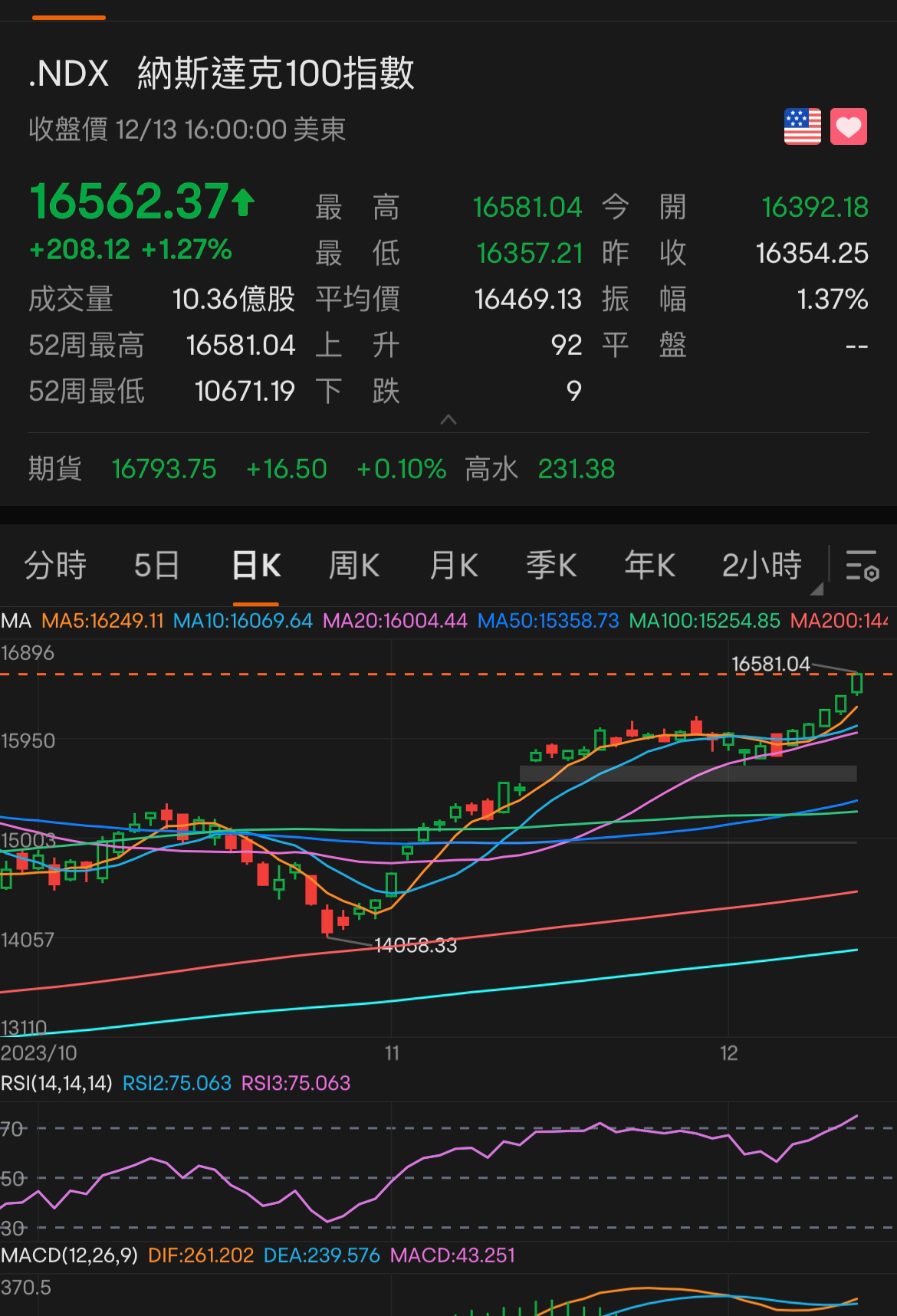Select the 年K chart tab
The image size is (897, 1316).
click(649, 566)
